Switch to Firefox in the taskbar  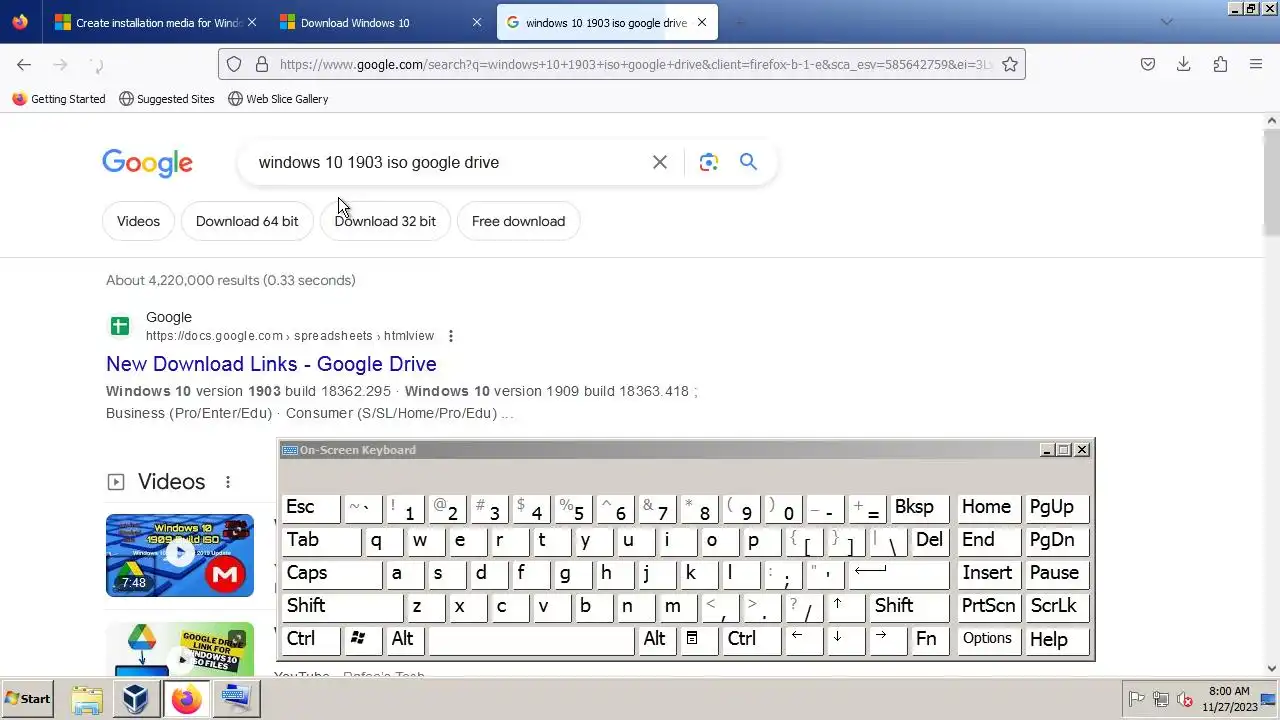click(x=186, y=699)
